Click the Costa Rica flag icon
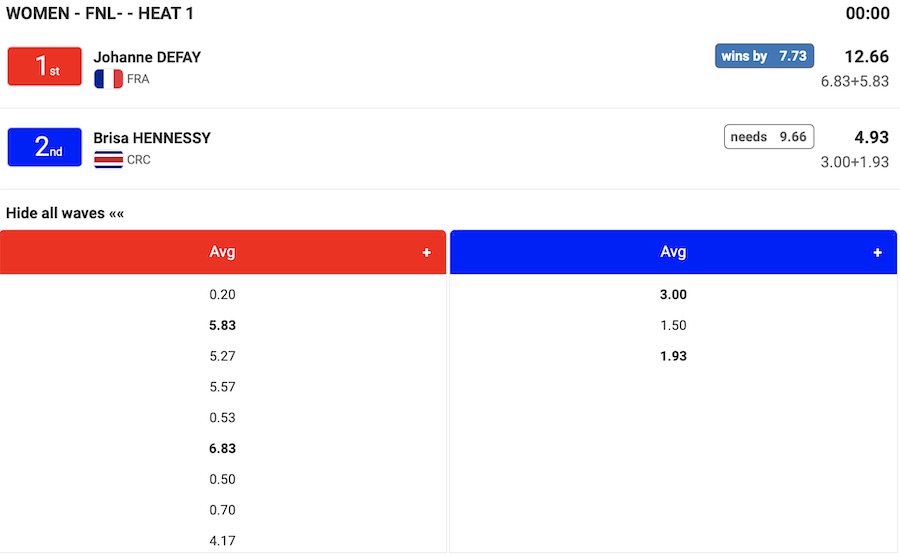Screen dimensions: 900x557 click(108, 160)
